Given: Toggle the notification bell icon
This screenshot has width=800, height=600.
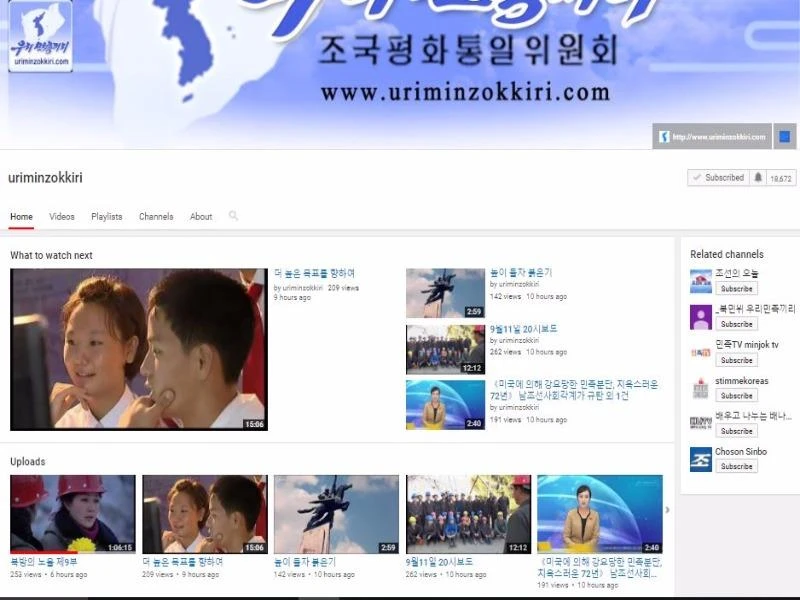Looking at the screenshot, I should coord(758,178).
